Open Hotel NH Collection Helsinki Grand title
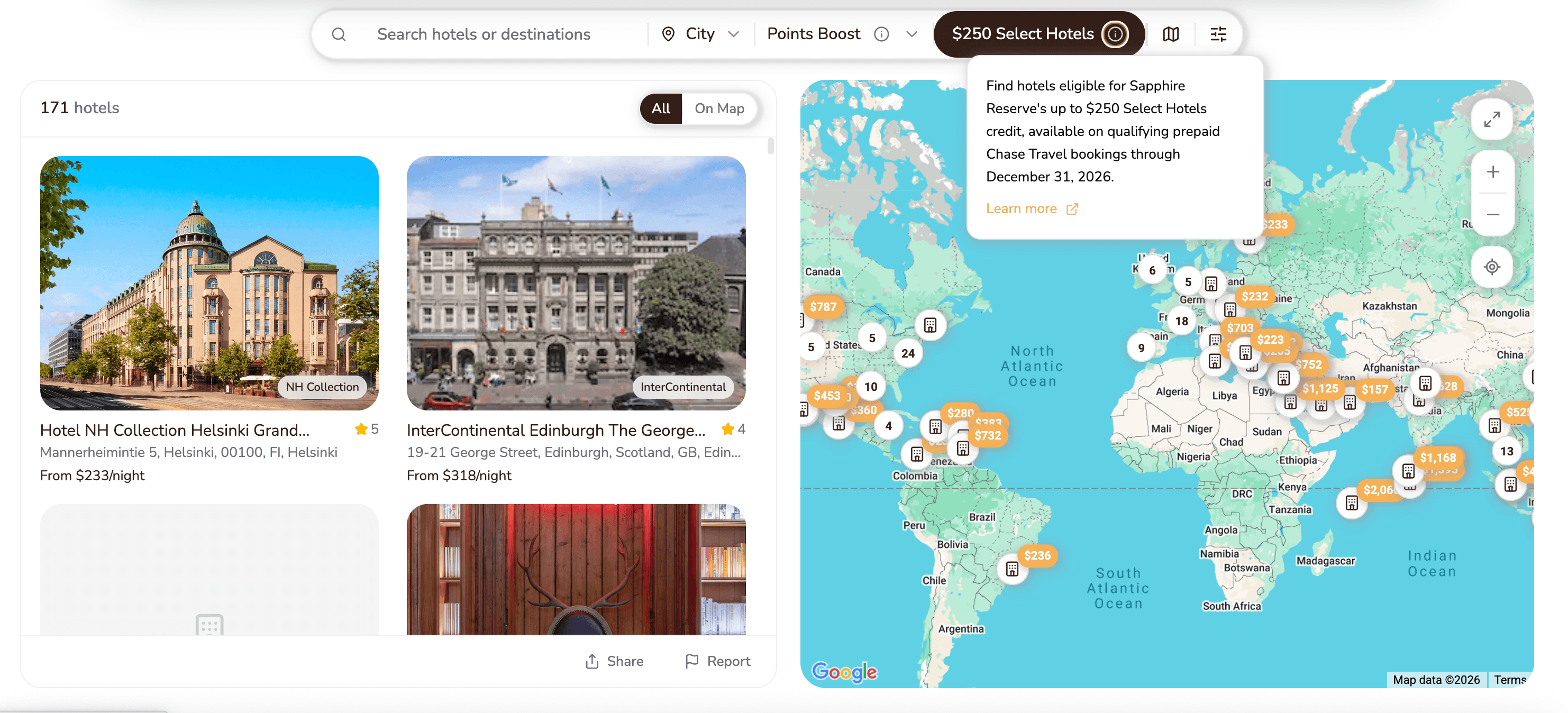Viewport: 1568px width, 713px height. click(175, 430)
